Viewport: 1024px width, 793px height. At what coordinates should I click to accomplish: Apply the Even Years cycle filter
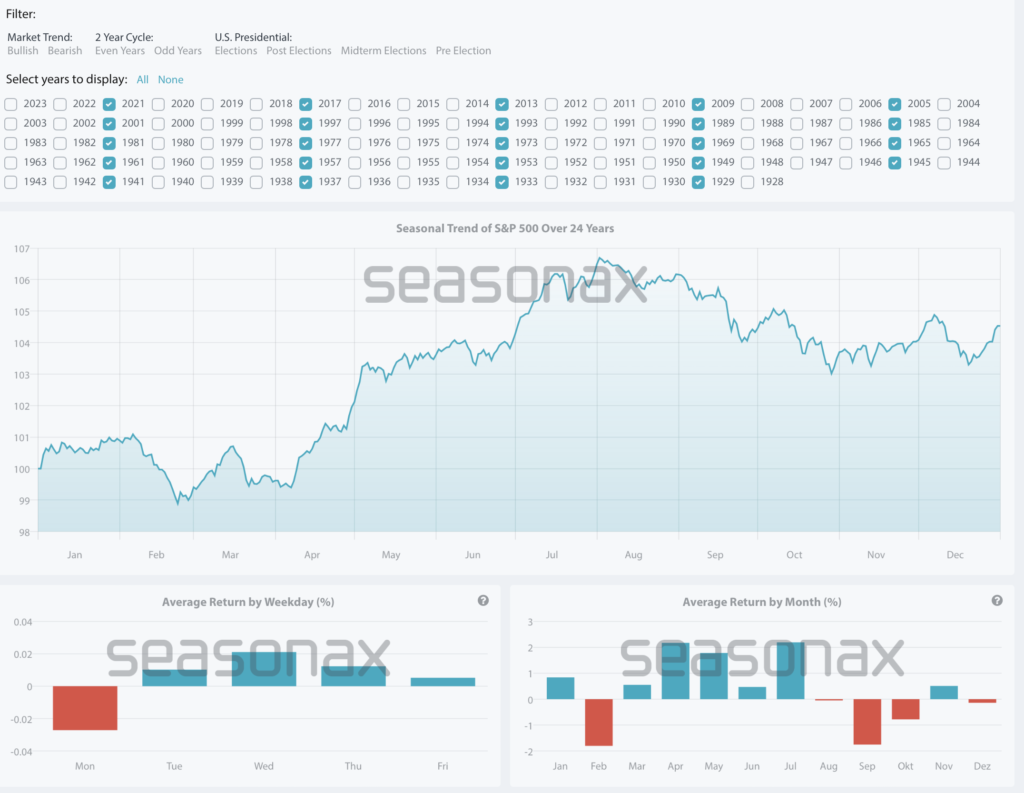pos(120,51)
